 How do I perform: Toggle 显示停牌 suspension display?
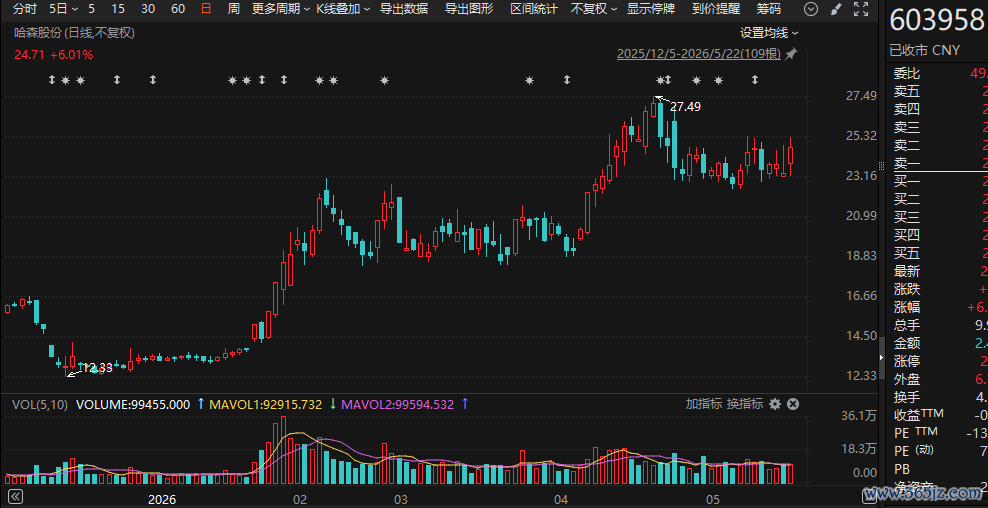click(651, 9)
